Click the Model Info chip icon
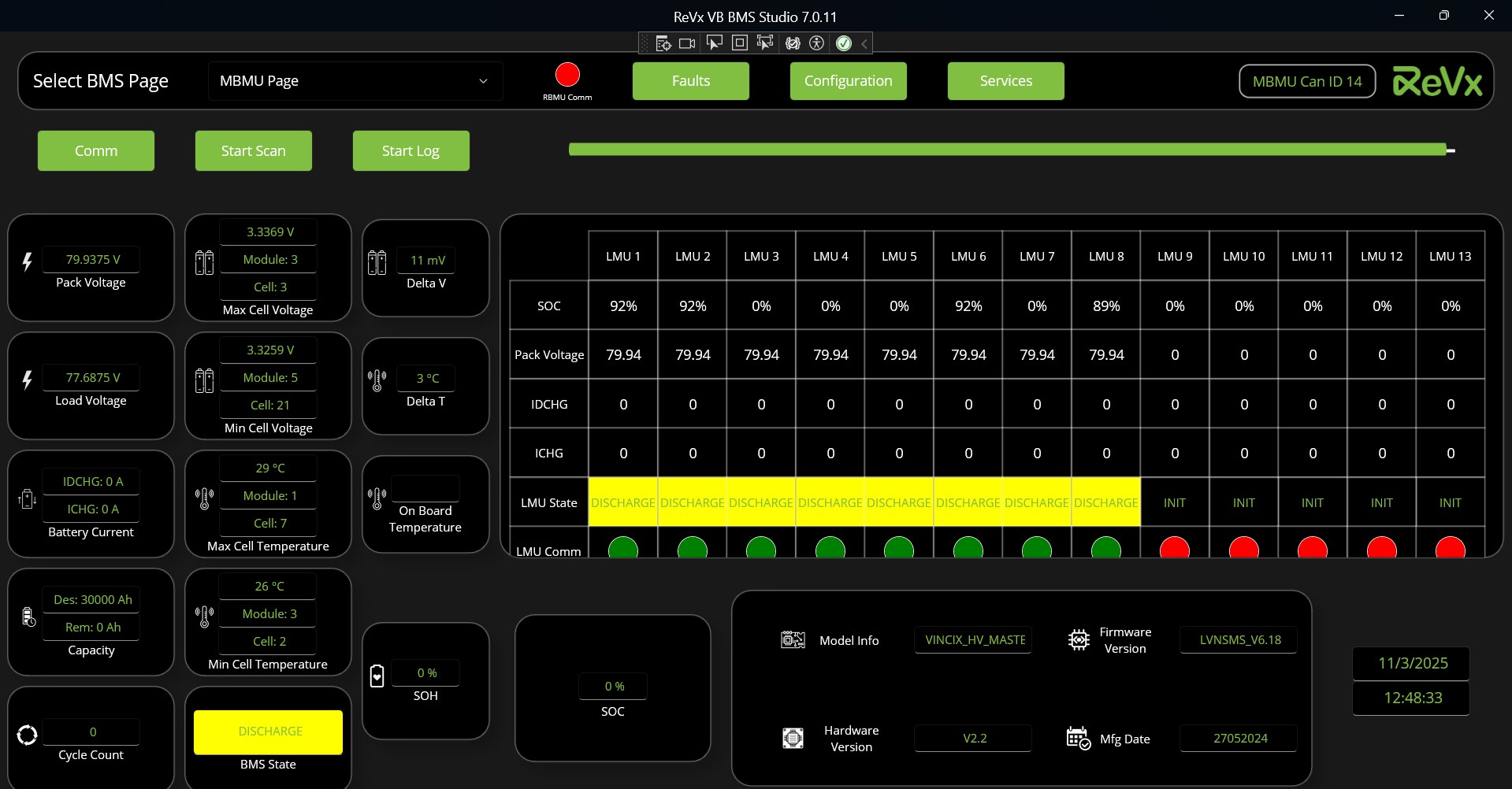Viewport: 1512px width, 789px height. tap(793, 639)
